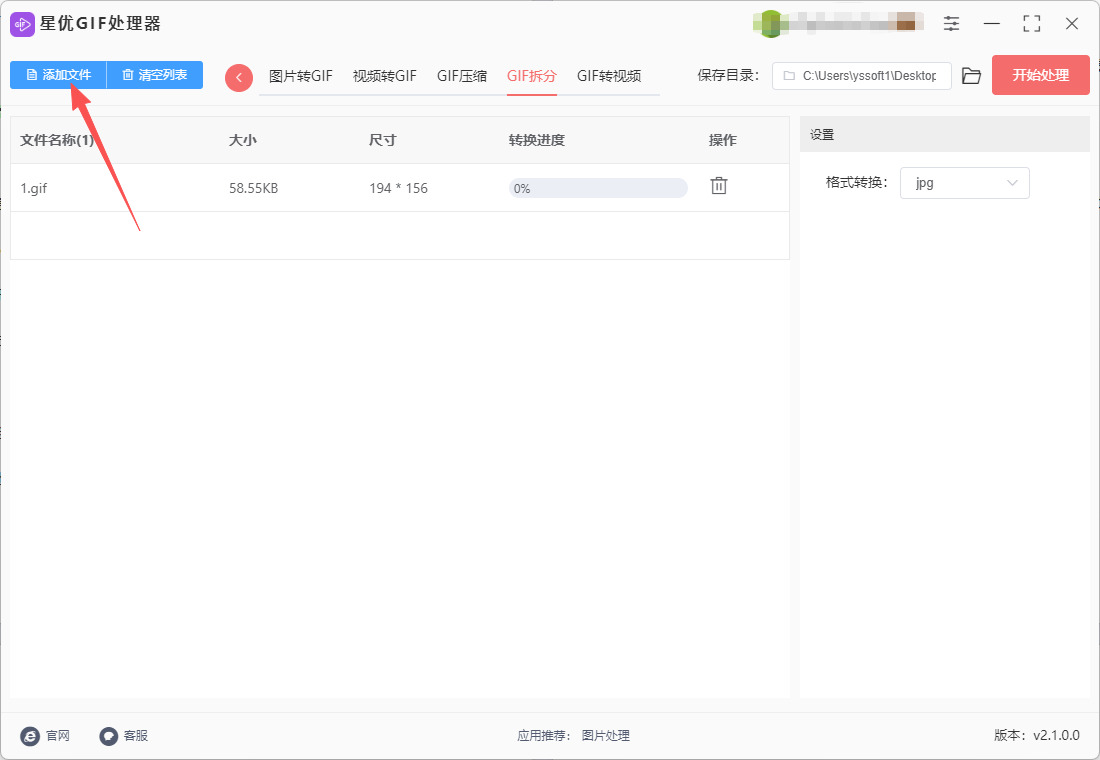The width and height of the screenshot is (1100, 760).
Task: Click the app logo in title bar
Action: coord(22,24)
